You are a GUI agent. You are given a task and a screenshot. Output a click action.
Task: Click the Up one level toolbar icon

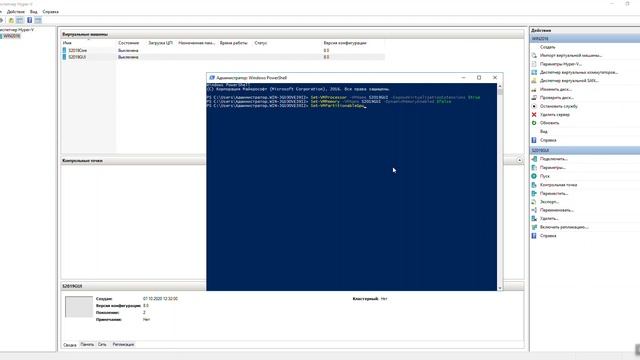point(11,20)
